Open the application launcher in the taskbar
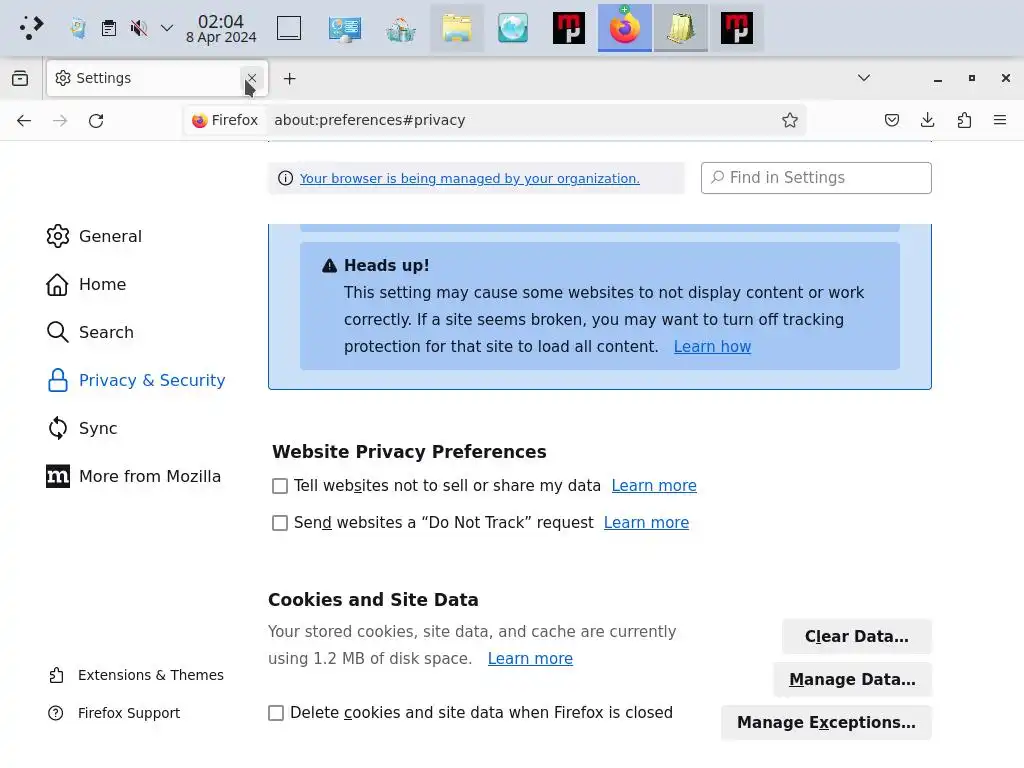The image size is (1024, 768). 31,27
